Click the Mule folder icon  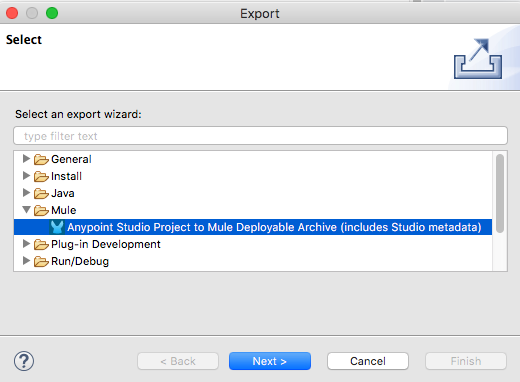pyautogui.click(x=41, y=210)
